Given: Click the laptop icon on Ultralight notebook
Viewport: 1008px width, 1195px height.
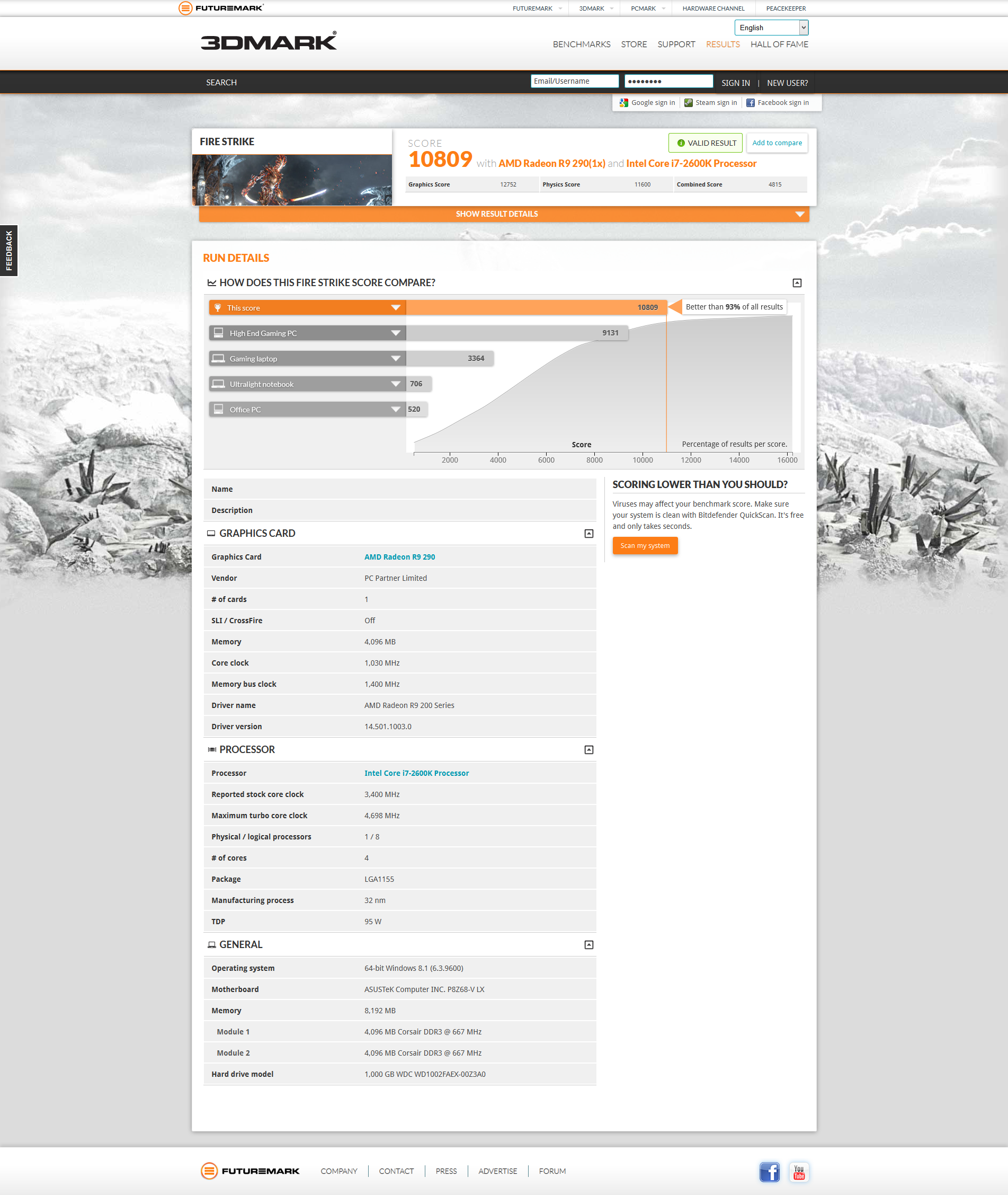Looking at the screenshot, I should 218,384.
